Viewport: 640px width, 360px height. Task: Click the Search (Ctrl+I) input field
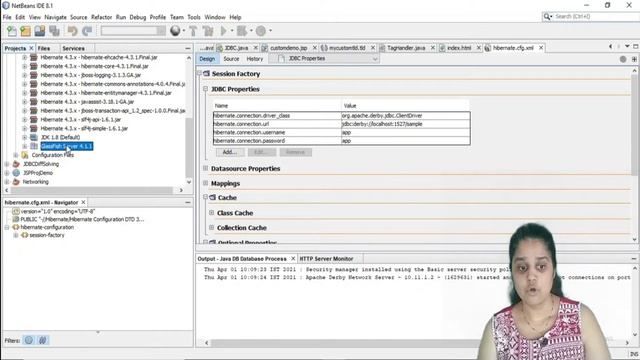tap(596, 17)
